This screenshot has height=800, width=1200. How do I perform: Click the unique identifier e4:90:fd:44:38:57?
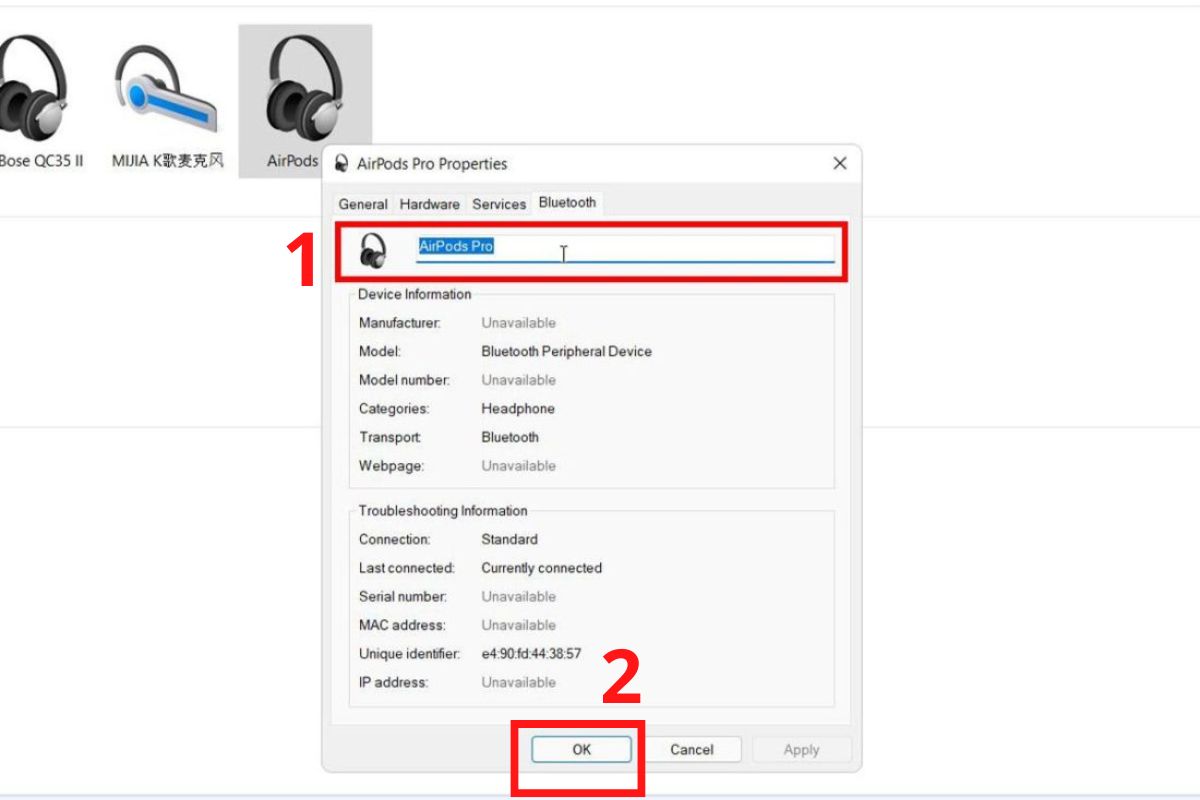531,654
